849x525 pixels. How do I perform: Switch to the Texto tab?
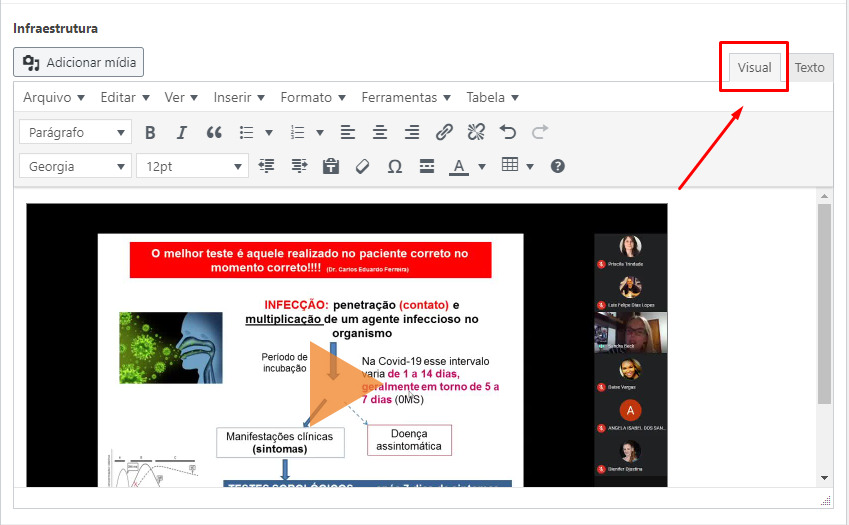810,67
